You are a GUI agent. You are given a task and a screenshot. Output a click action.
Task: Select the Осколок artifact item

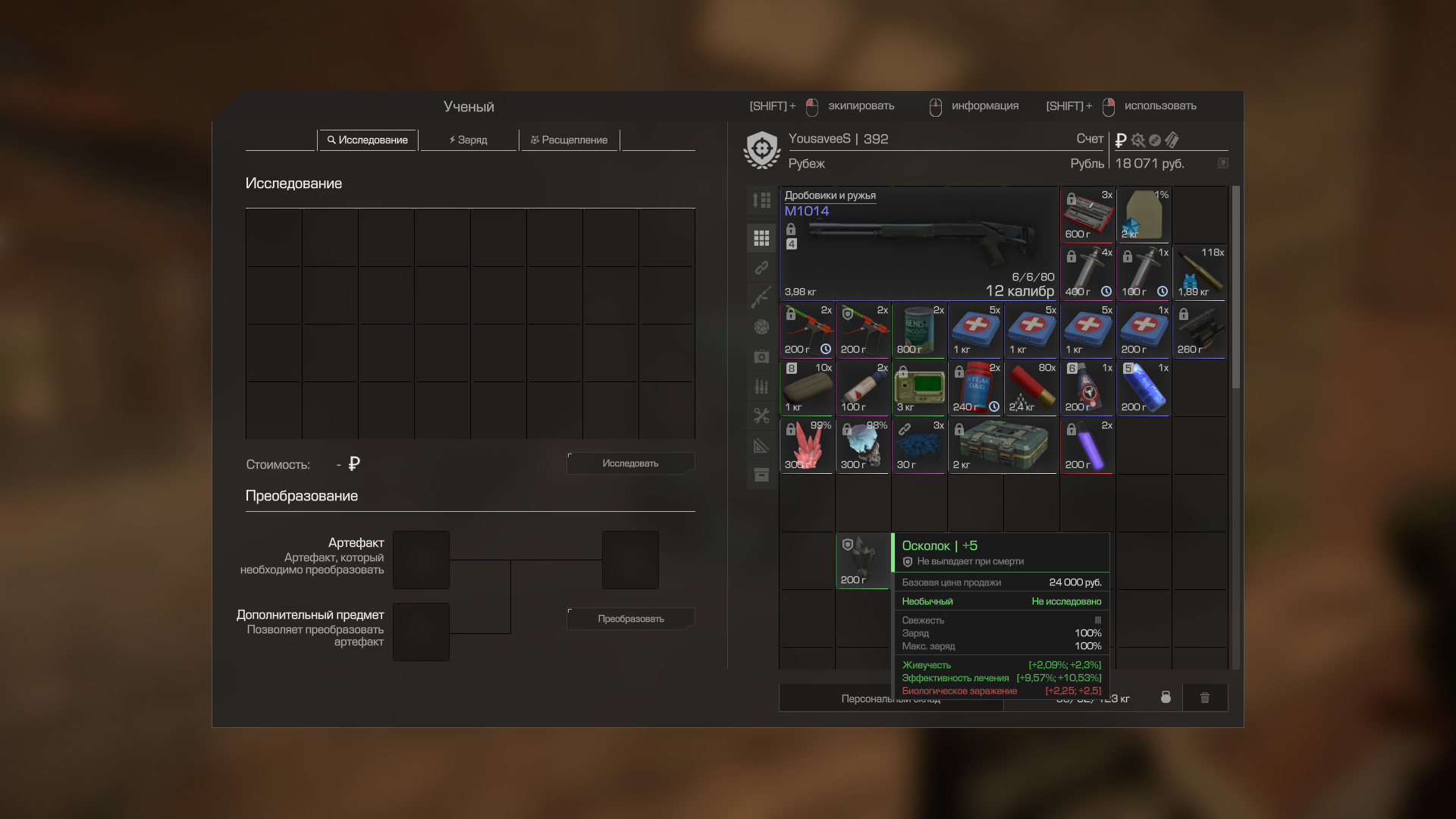[863, 560]
